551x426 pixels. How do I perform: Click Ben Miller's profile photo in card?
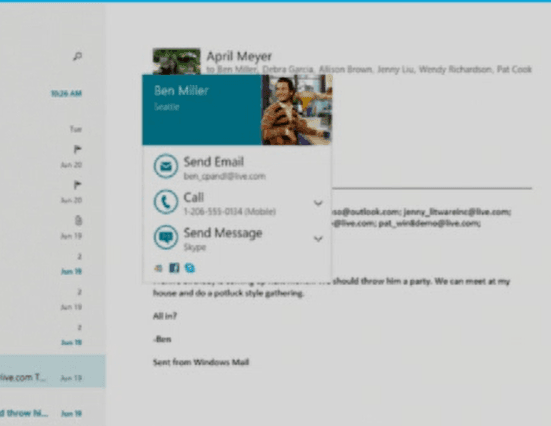point(296,110)
